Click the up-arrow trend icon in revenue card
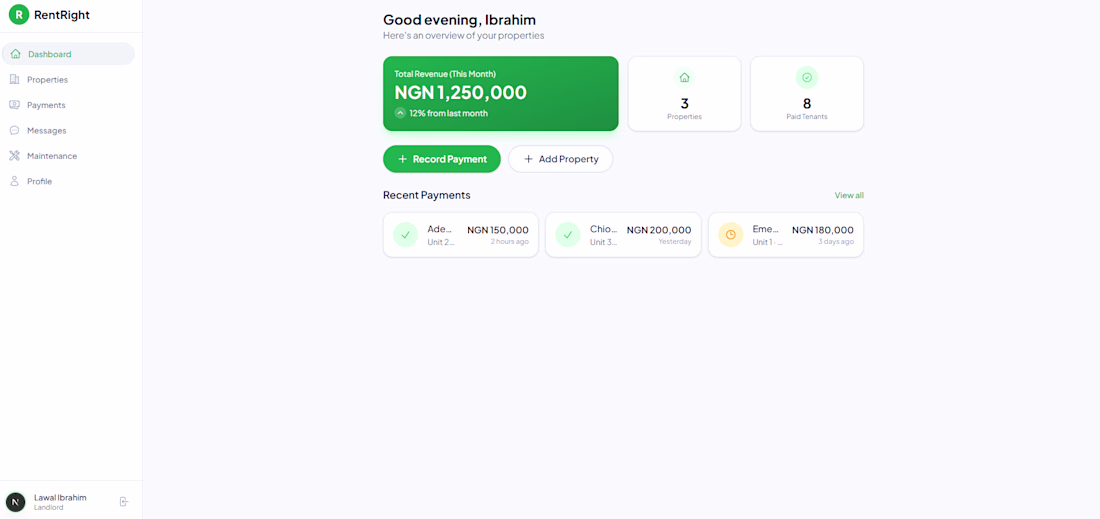The height and width of the screenshot is (519, 1100). (400, 113)
